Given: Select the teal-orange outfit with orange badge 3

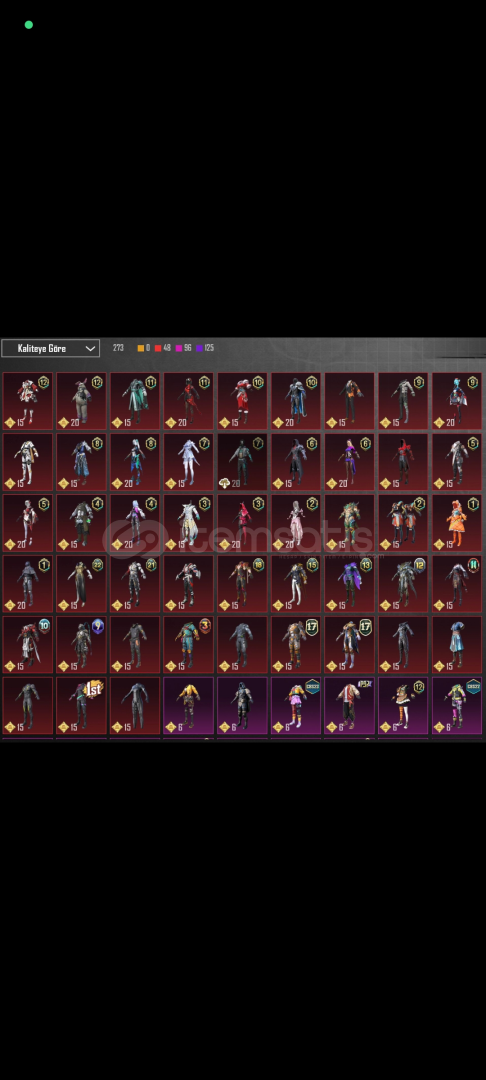Looking at the screenshot, I should 189,644.
